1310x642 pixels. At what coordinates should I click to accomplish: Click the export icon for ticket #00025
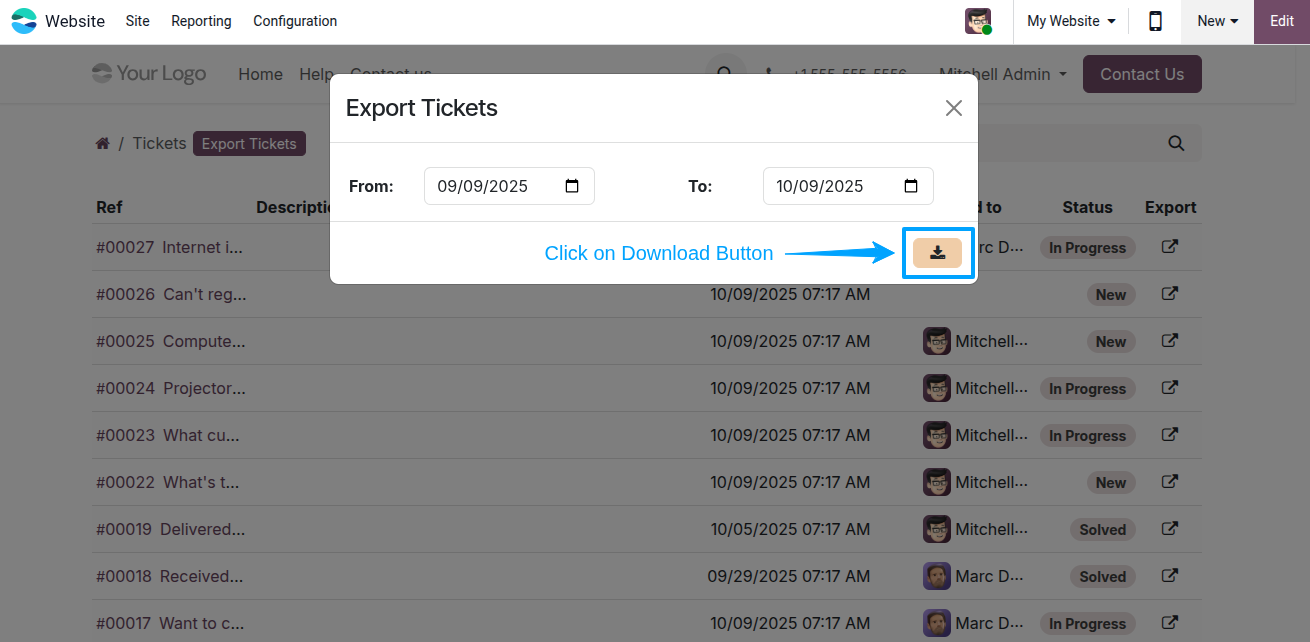(x=1169, y=341)
